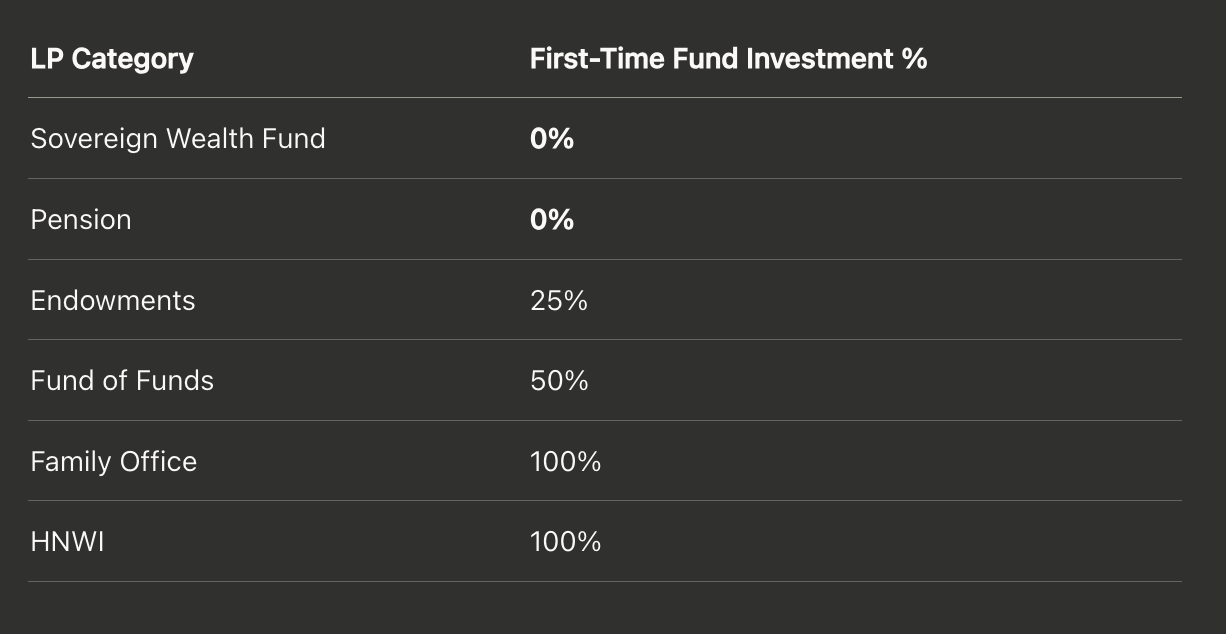Select the HNWI row label
The width and height of the screenshot is (1226, 634).
[x=68, y=542]
